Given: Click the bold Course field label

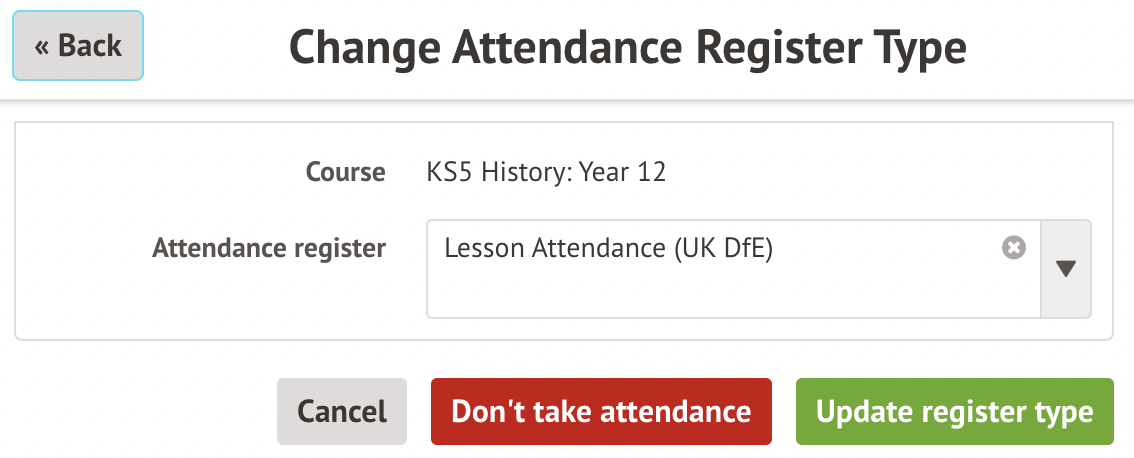Looking at the screenshot, I should click(x=345, y=172).
